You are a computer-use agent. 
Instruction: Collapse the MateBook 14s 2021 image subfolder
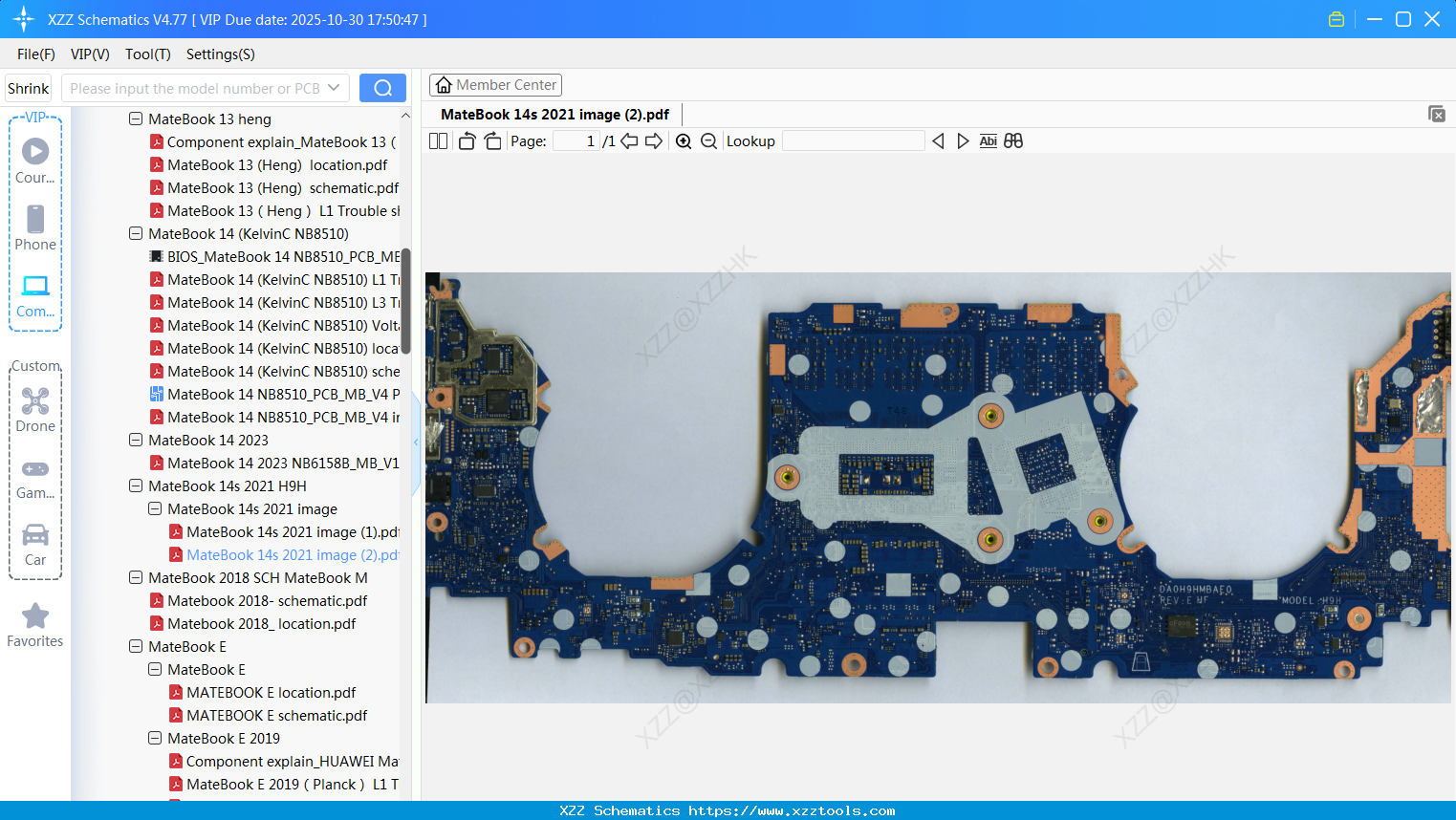pyautogui.click(x=155, y=509)
